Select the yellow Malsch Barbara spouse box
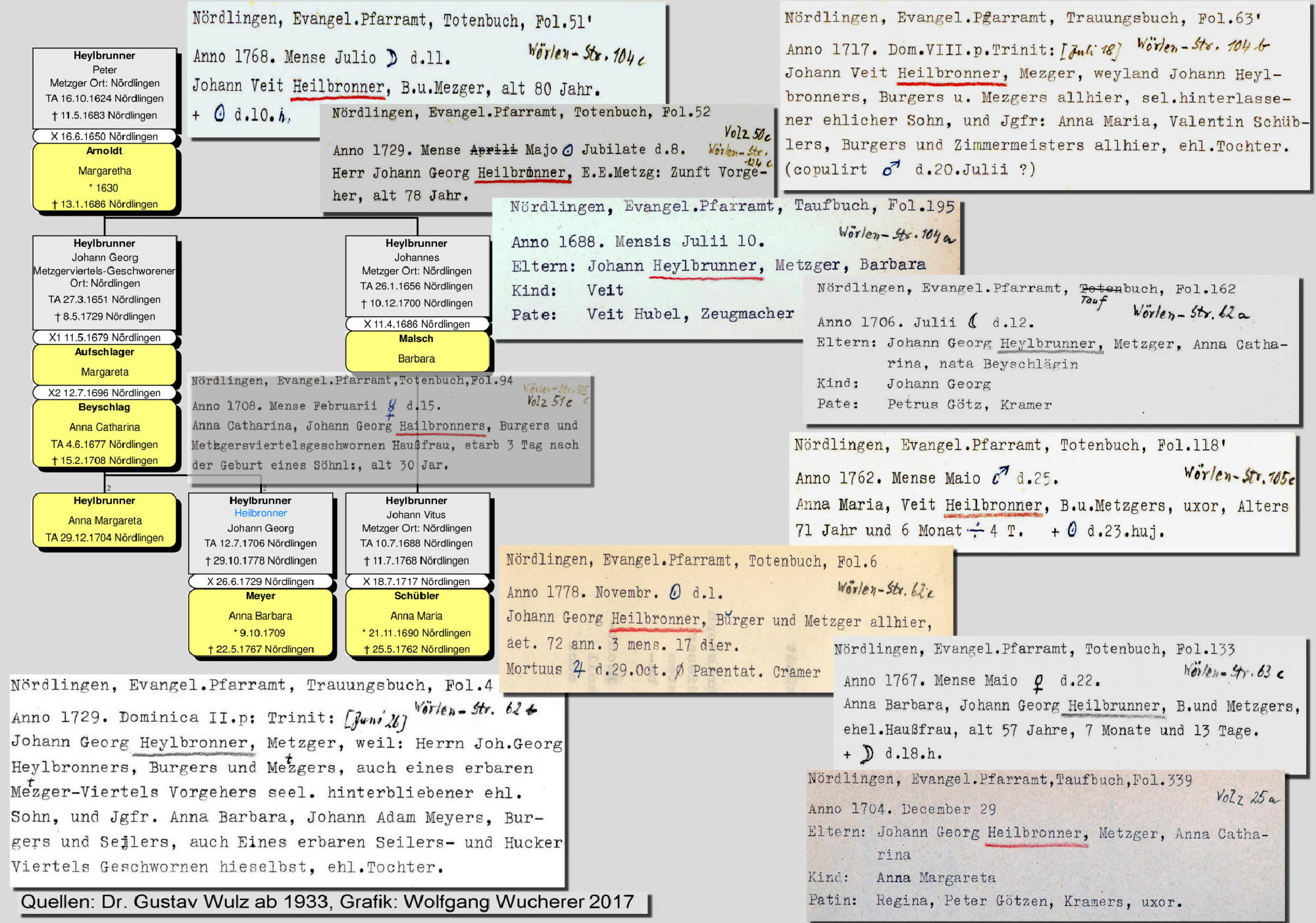 pyautogui.click(x=417, y=351)
